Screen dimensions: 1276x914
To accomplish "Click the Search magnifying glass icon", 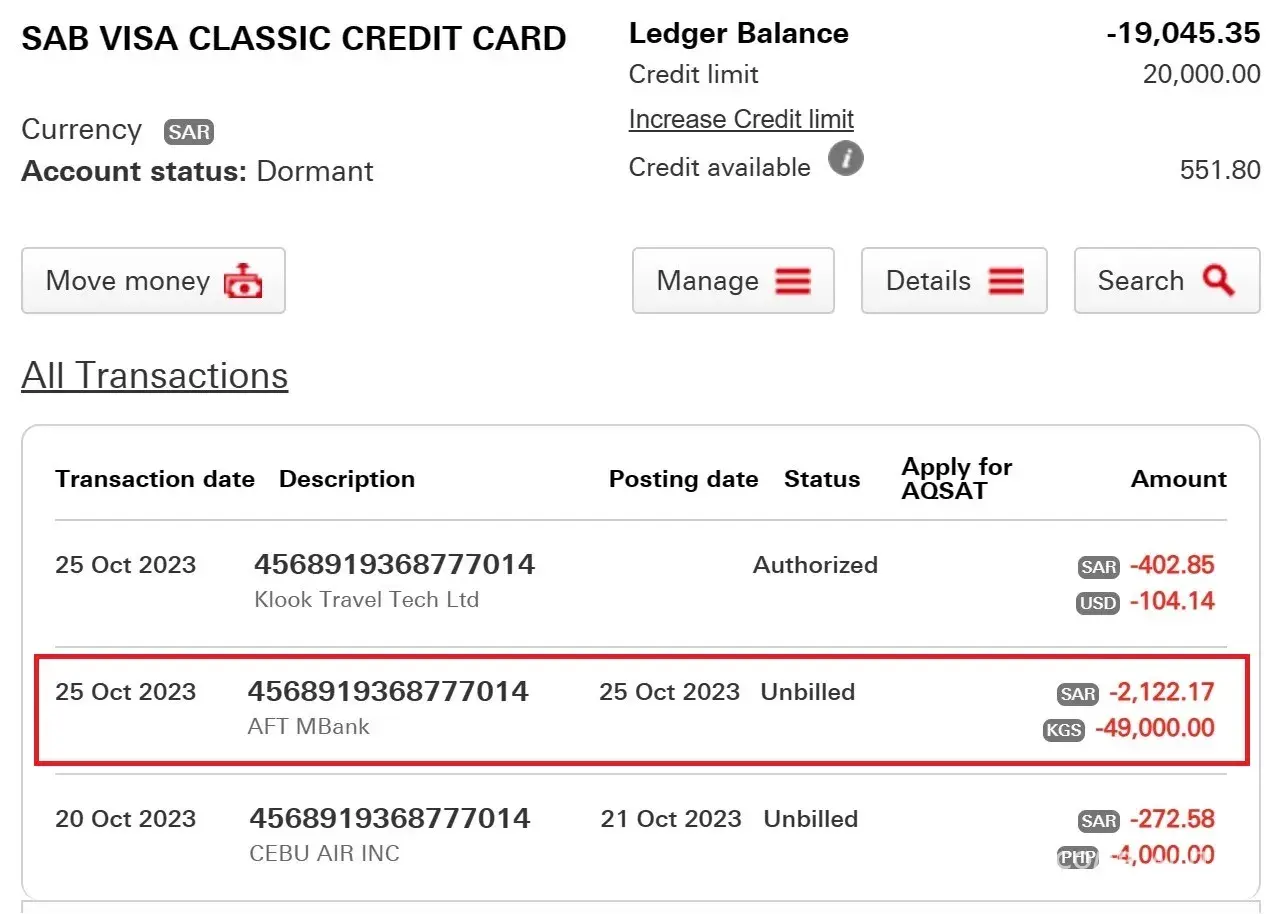I will (x=1218, y=280).
